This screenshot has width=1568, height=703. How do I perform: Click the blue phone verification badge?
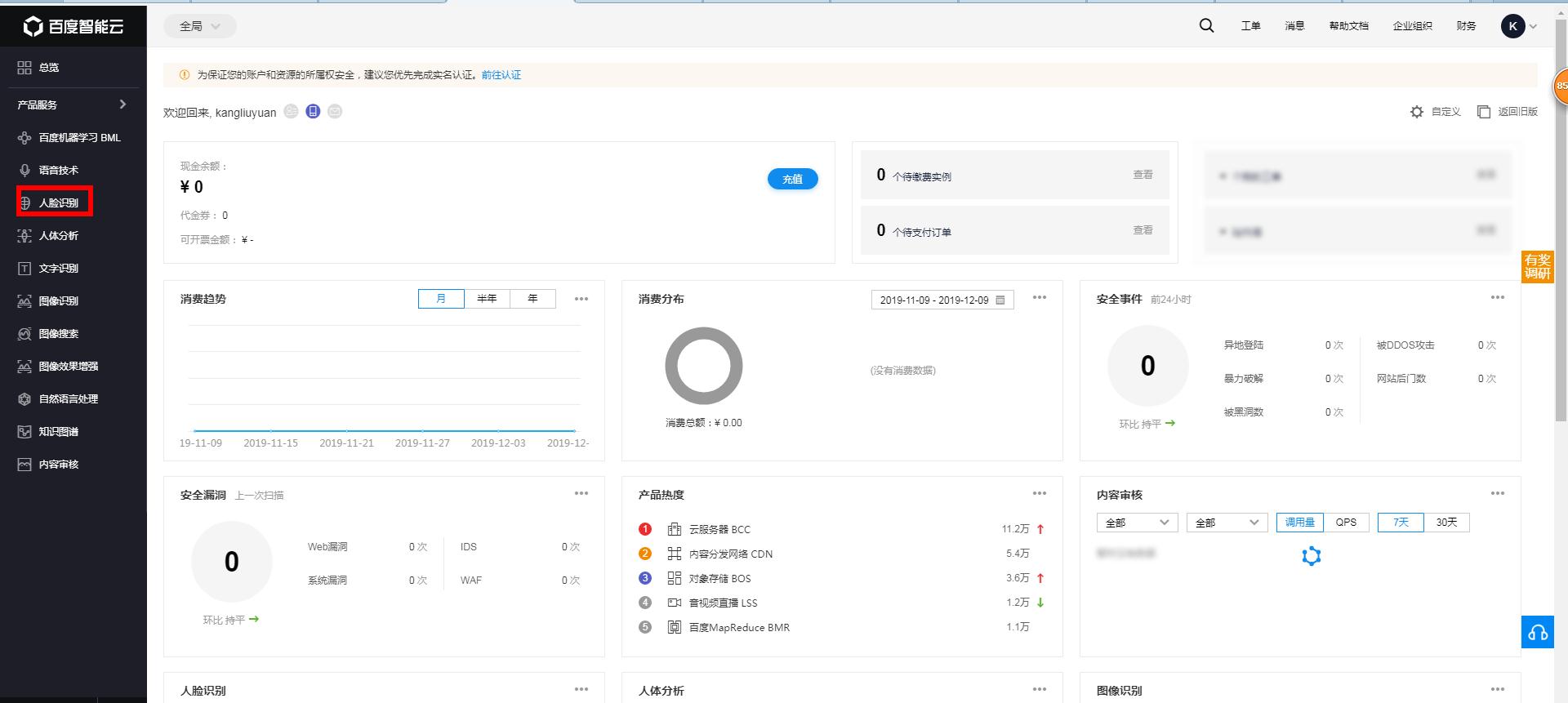coord(313,111)
